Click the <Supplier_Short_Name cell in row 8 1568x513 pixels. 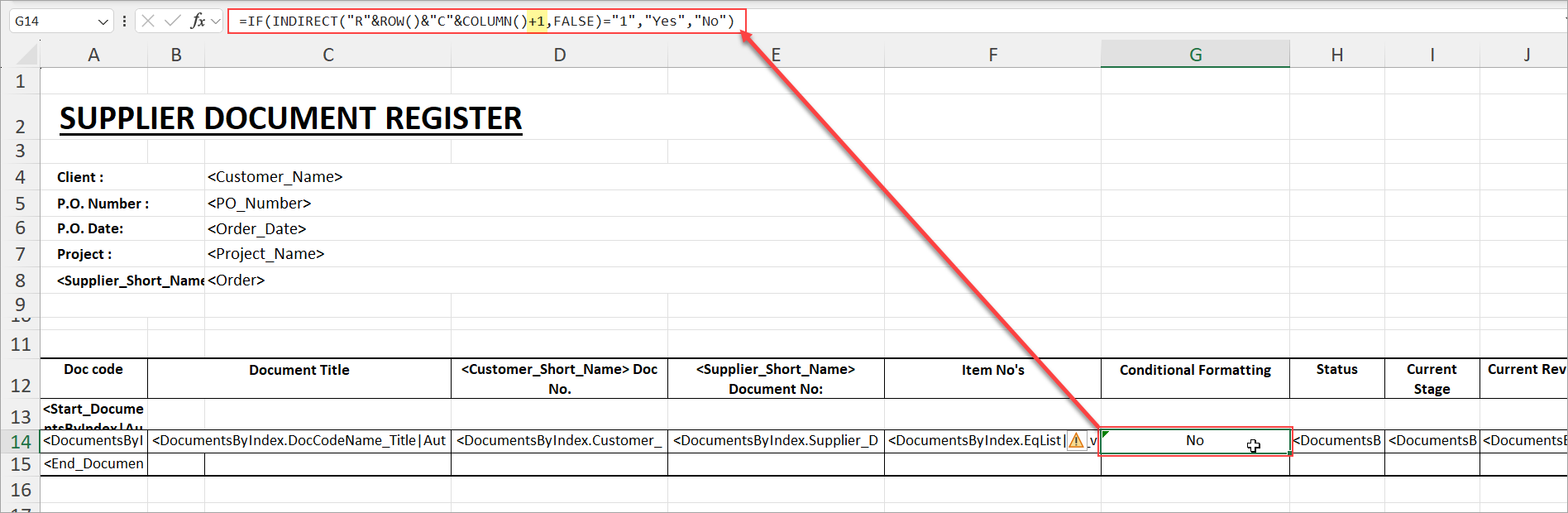[x=131, y=280]
